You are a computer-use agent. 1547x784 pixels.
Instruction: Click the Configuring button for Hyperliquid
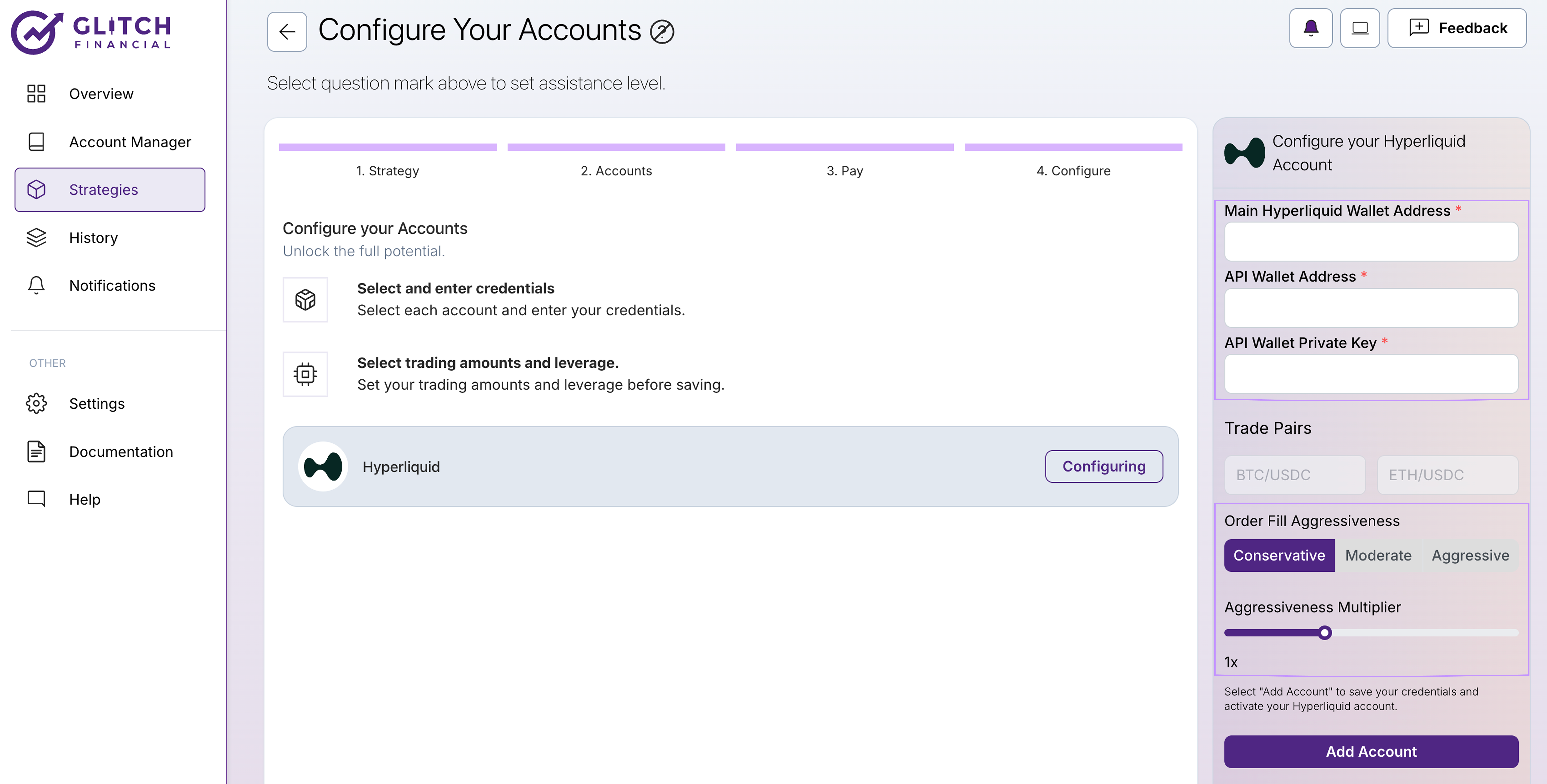(1104, 466)
